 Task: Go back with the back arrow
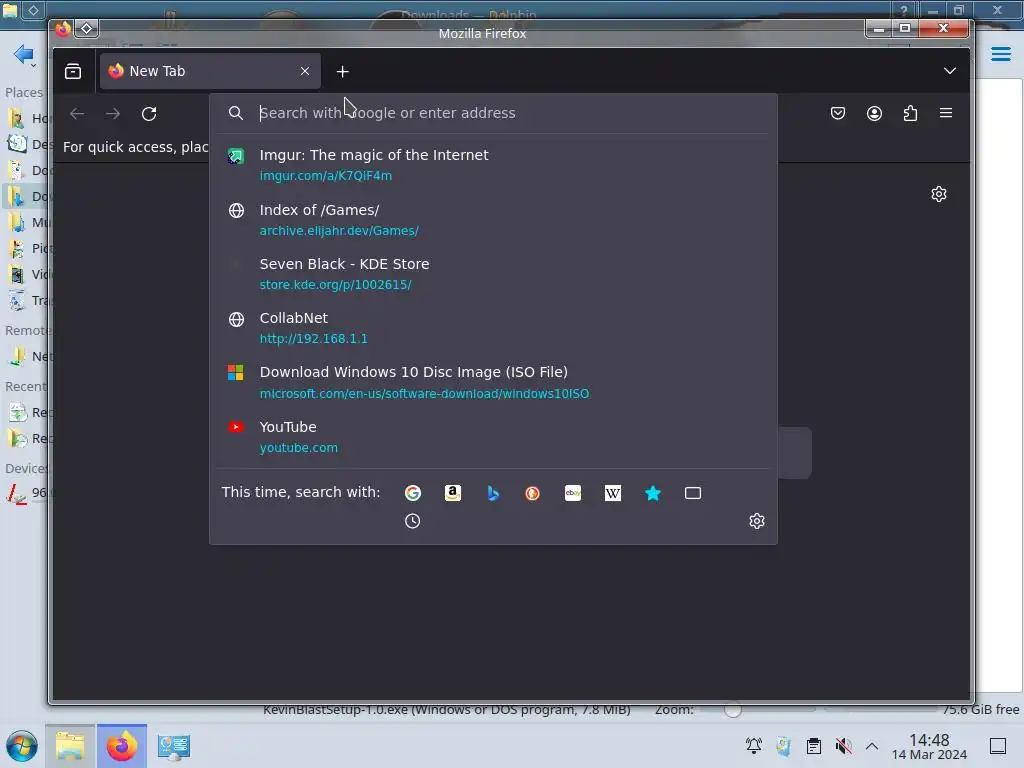pos(77,114)
